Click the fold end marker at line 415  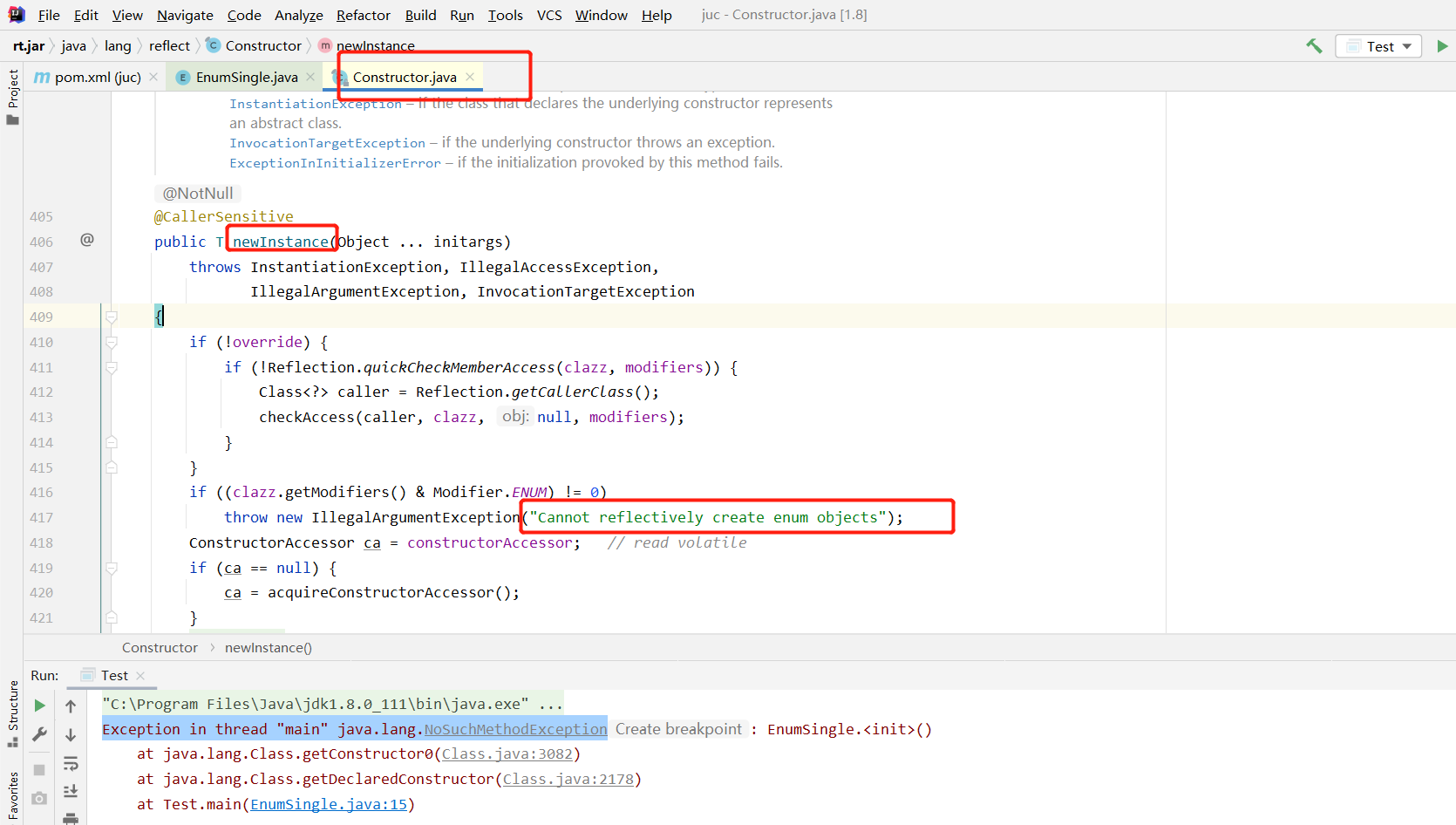tap(112, 467)
